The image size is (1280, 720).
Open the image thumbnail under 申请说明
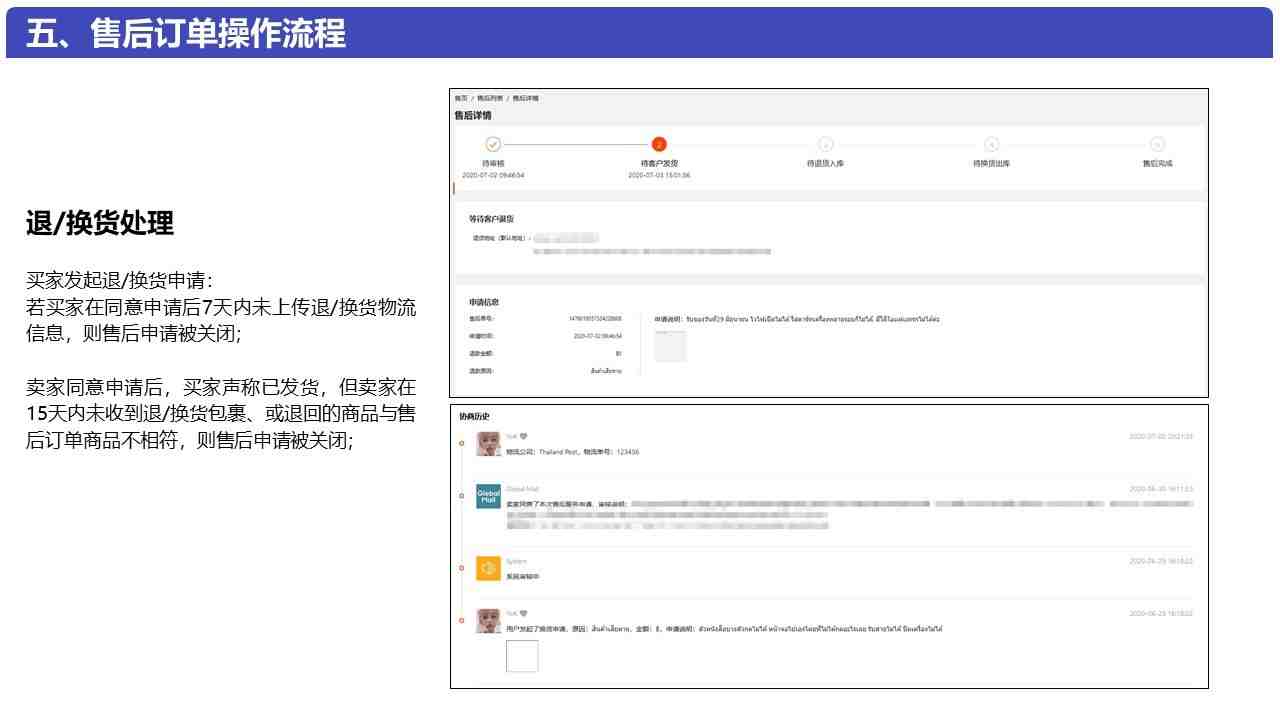coord(670,346)
